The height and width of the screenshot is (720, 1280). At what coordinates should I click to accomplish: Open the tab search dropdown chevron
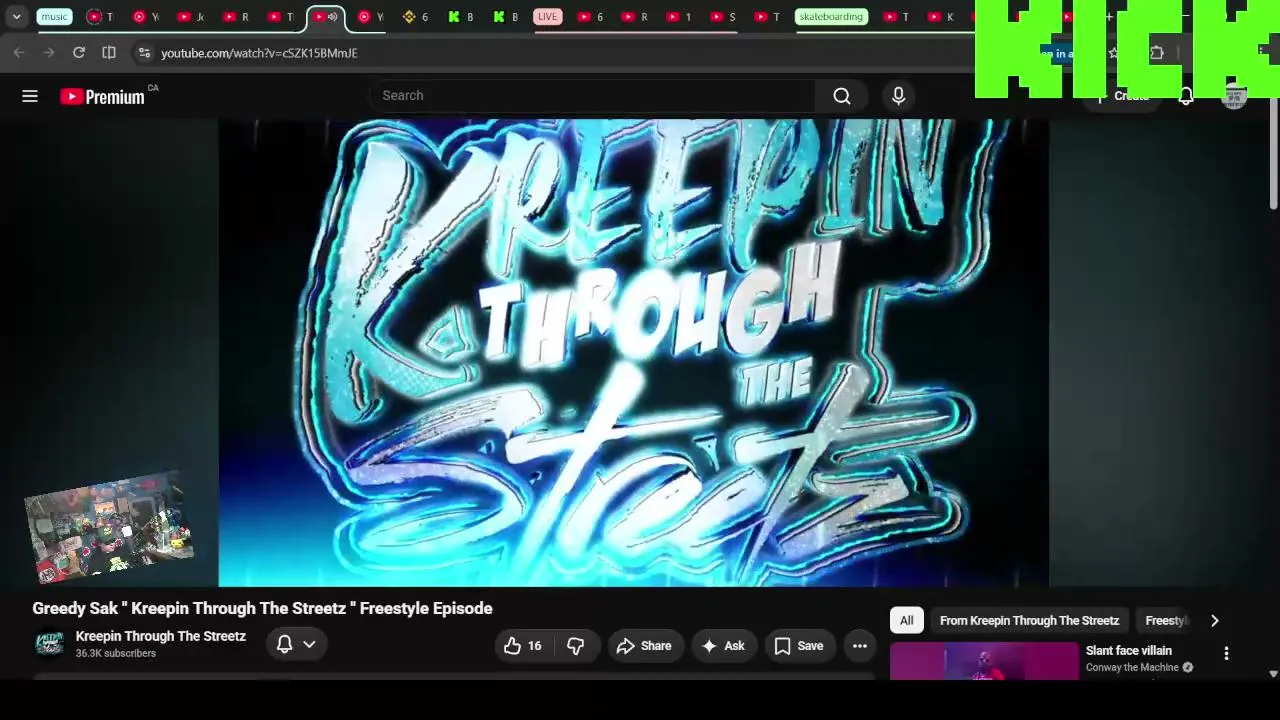[x=17, y=17]
